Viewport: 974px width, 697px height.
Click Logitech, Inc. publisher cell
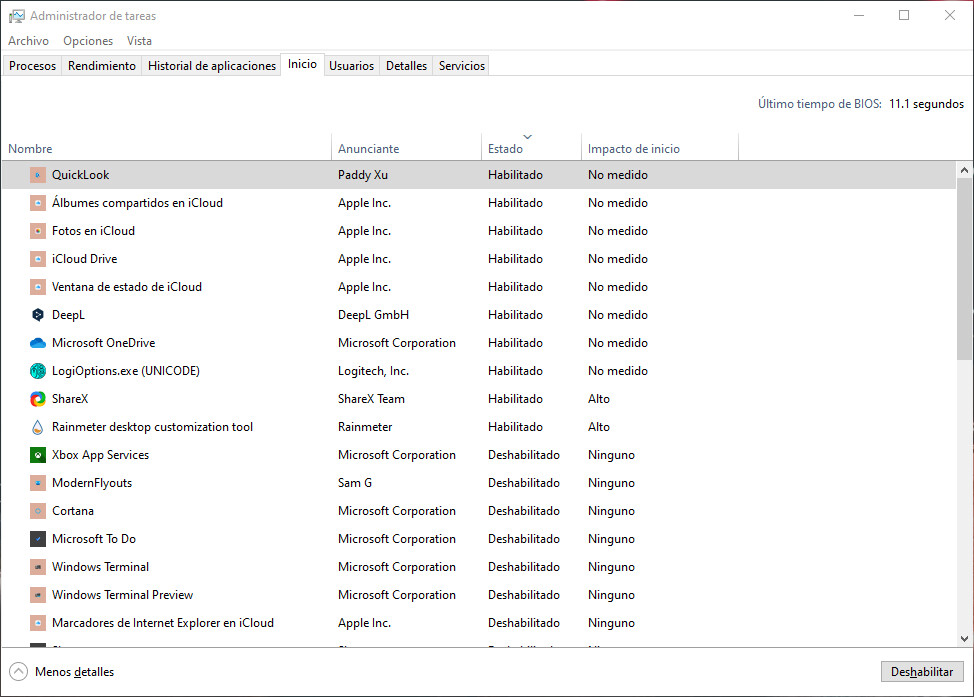click(373, 371)
